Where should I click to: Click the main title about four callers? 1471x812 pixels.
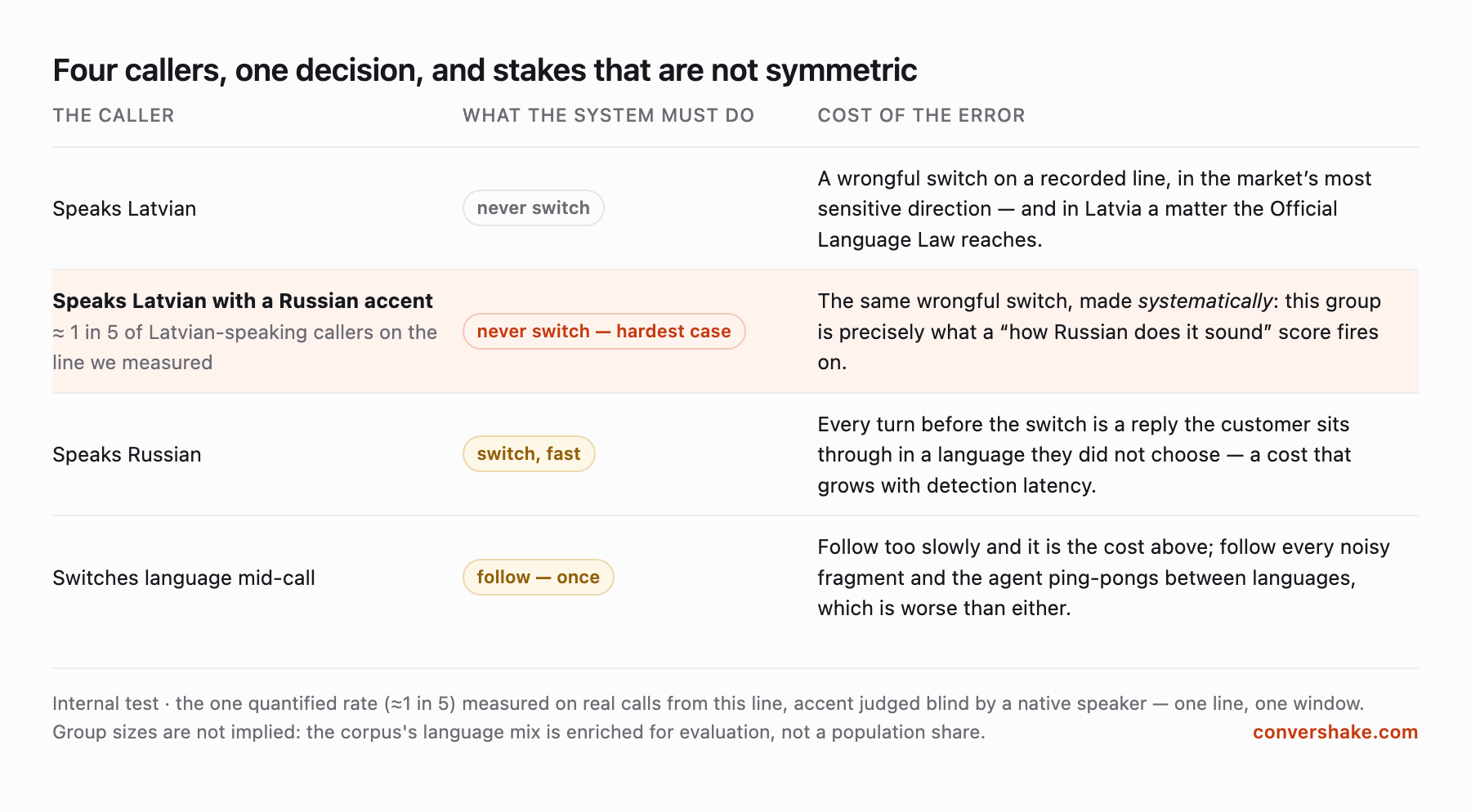[485, 70]
